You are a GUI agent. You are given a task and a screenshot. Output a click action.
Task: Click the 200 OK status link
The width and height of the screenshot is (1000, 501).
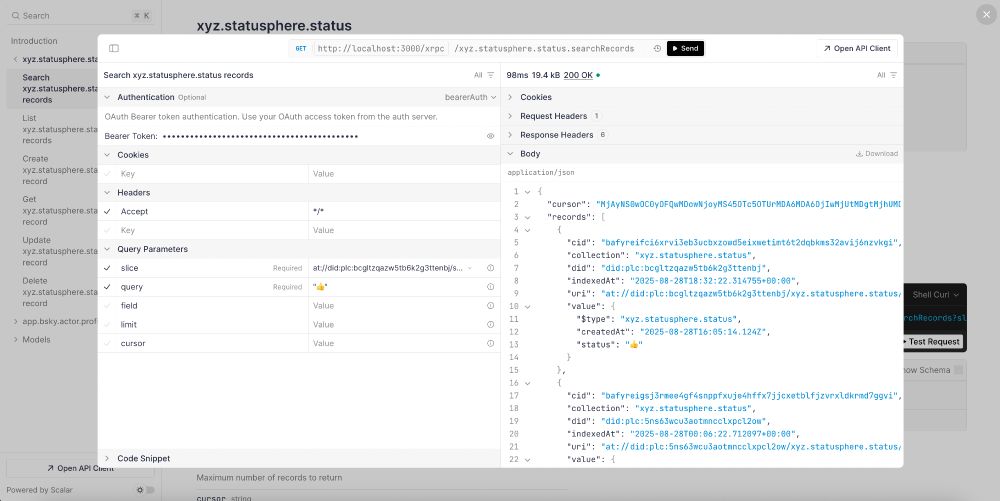[x=578, y=75]
